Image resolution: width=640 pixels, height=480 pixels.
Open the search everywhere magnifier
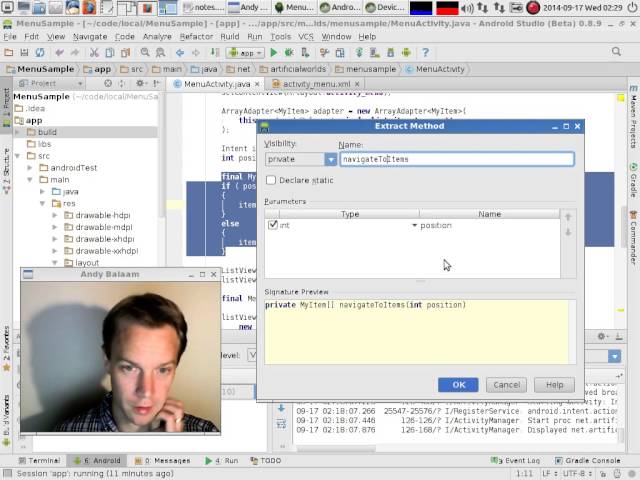click(x=616, y=51)
